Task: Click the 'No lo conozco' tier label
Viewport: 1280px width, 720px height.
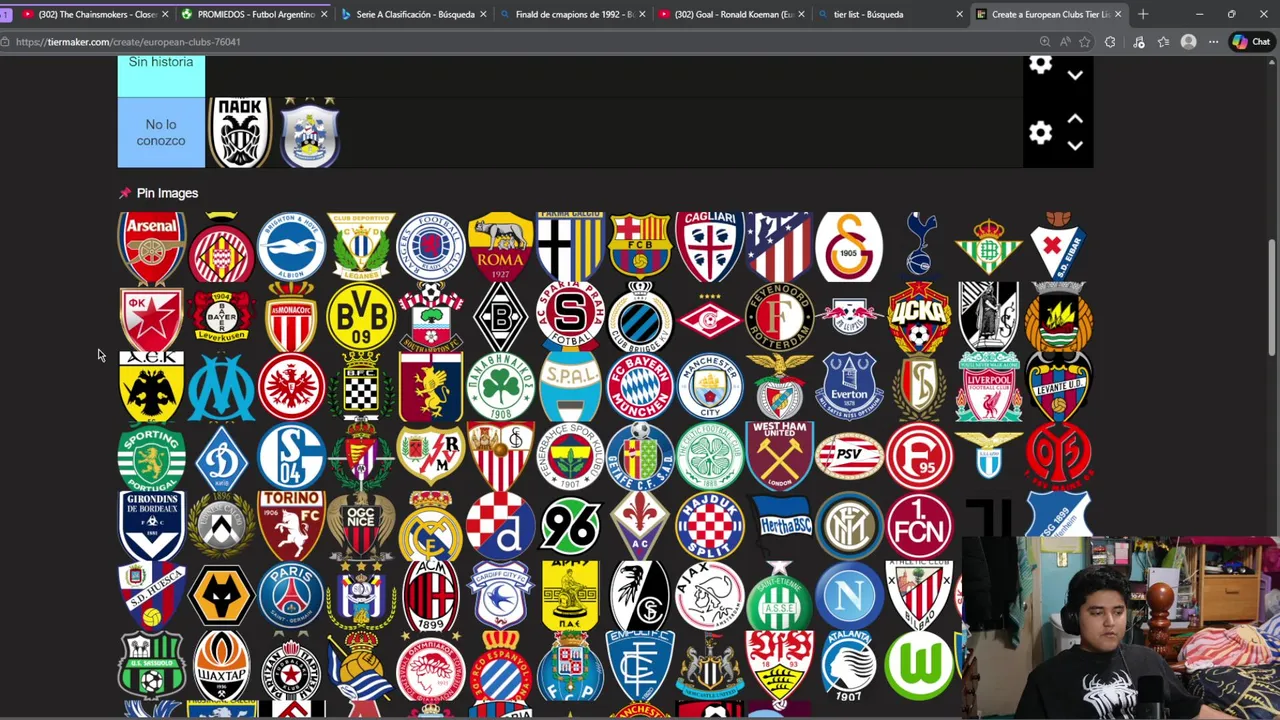Action: pyautogui.click(x=161, y=132)
